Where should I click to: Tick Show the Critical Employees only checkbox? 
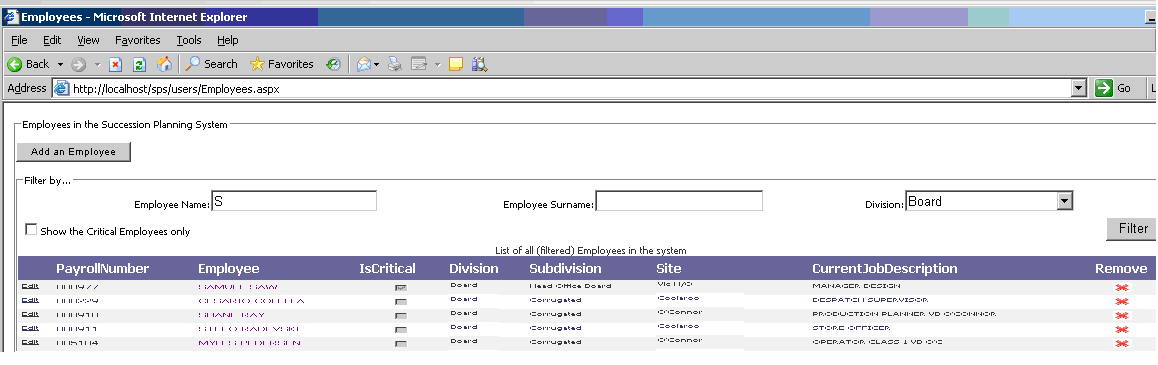pos(31,230)
